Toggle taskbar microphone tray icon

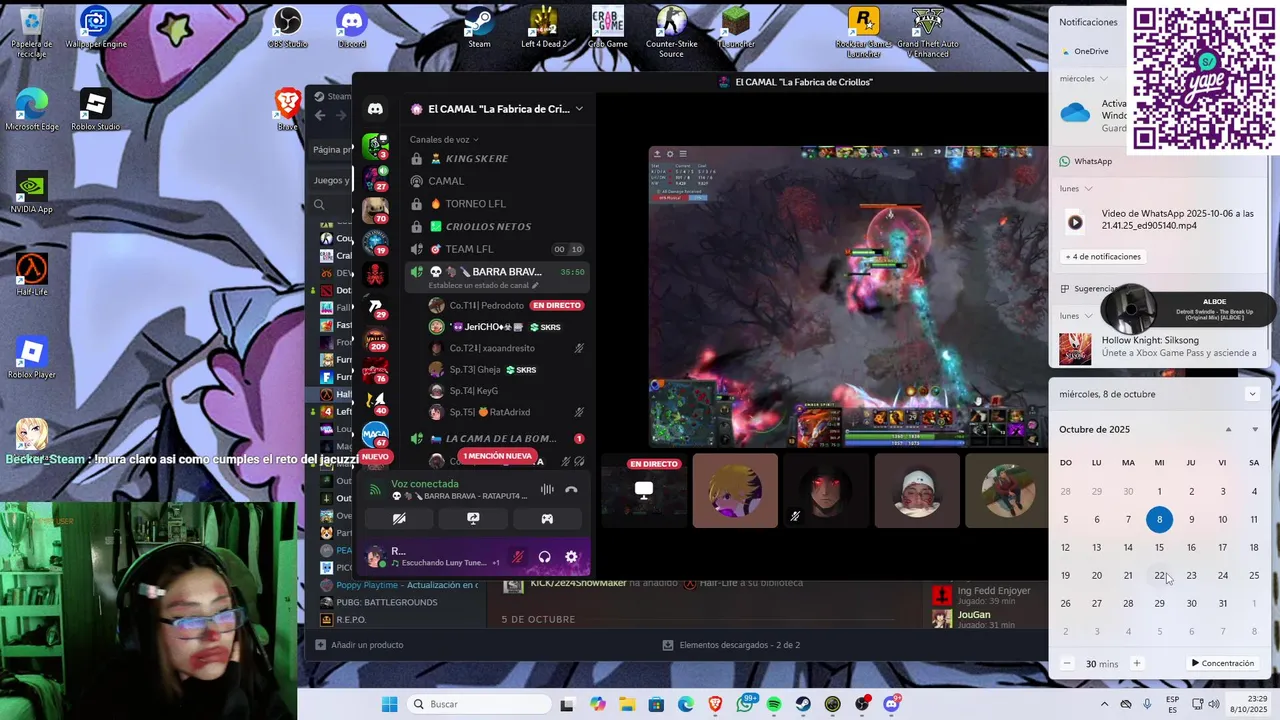pos(1147,704)
